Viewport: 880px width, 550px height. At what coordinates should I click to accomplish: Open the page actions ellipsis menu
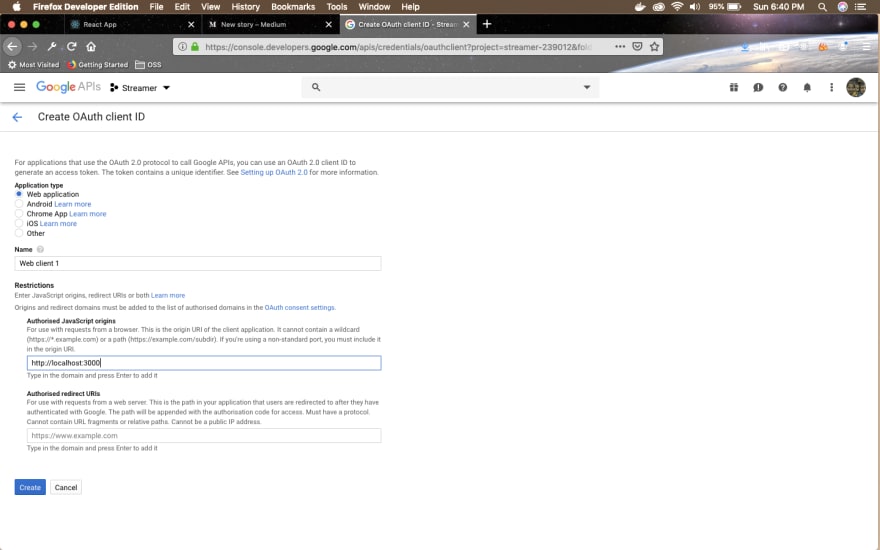620,47
